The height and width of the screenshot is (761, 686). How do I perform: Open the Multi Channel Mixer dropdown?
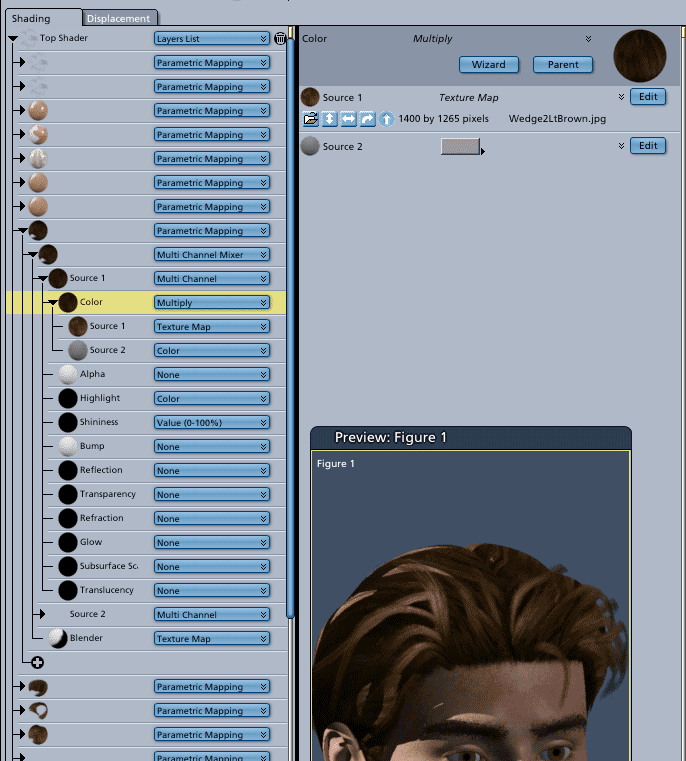(212, 254)
